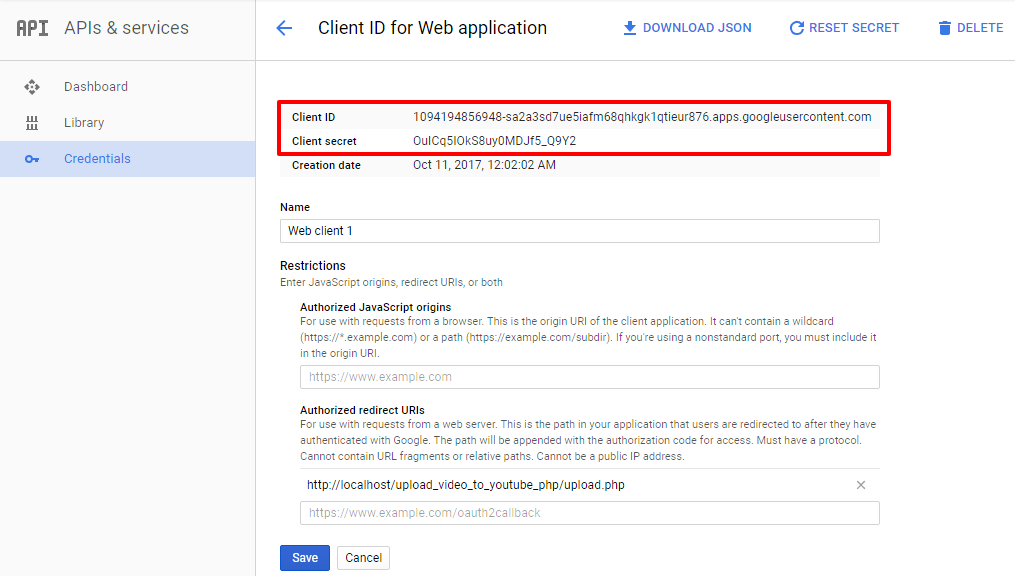Select Credentials in sidebar
Viewport: 1015px width, 576px height.
[128, 159]
